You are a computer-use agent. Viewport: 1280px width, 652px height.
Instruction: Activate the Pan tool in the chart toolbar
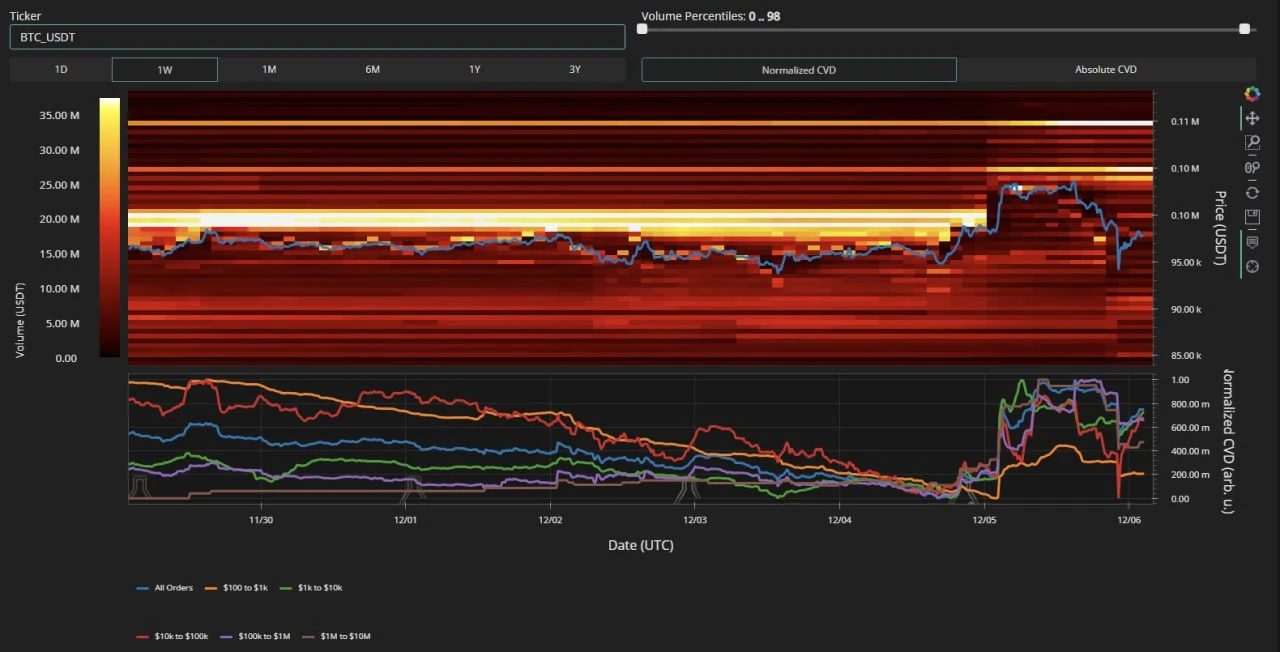[1252, 118]
